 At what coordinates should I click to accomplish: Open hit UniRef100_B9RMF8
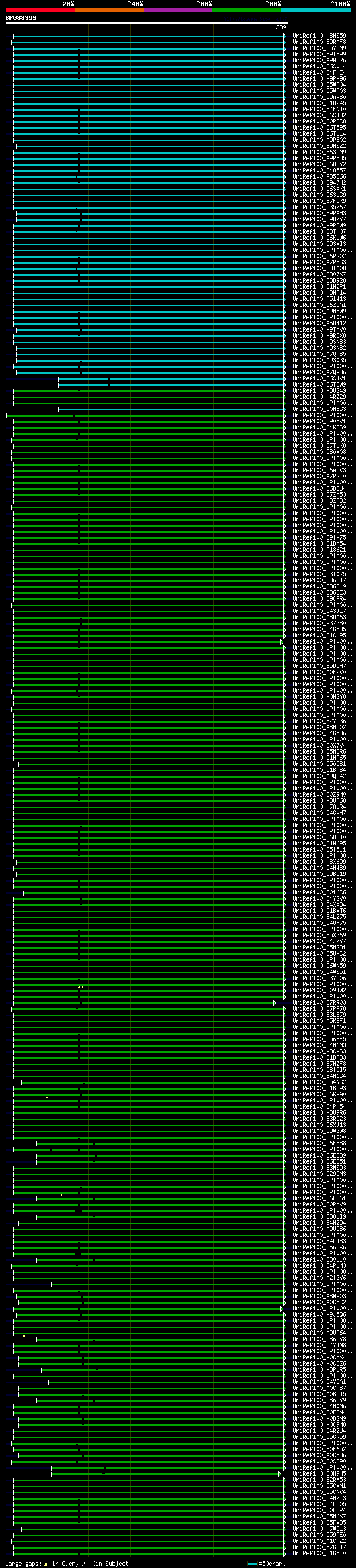[x=319, y=42]
